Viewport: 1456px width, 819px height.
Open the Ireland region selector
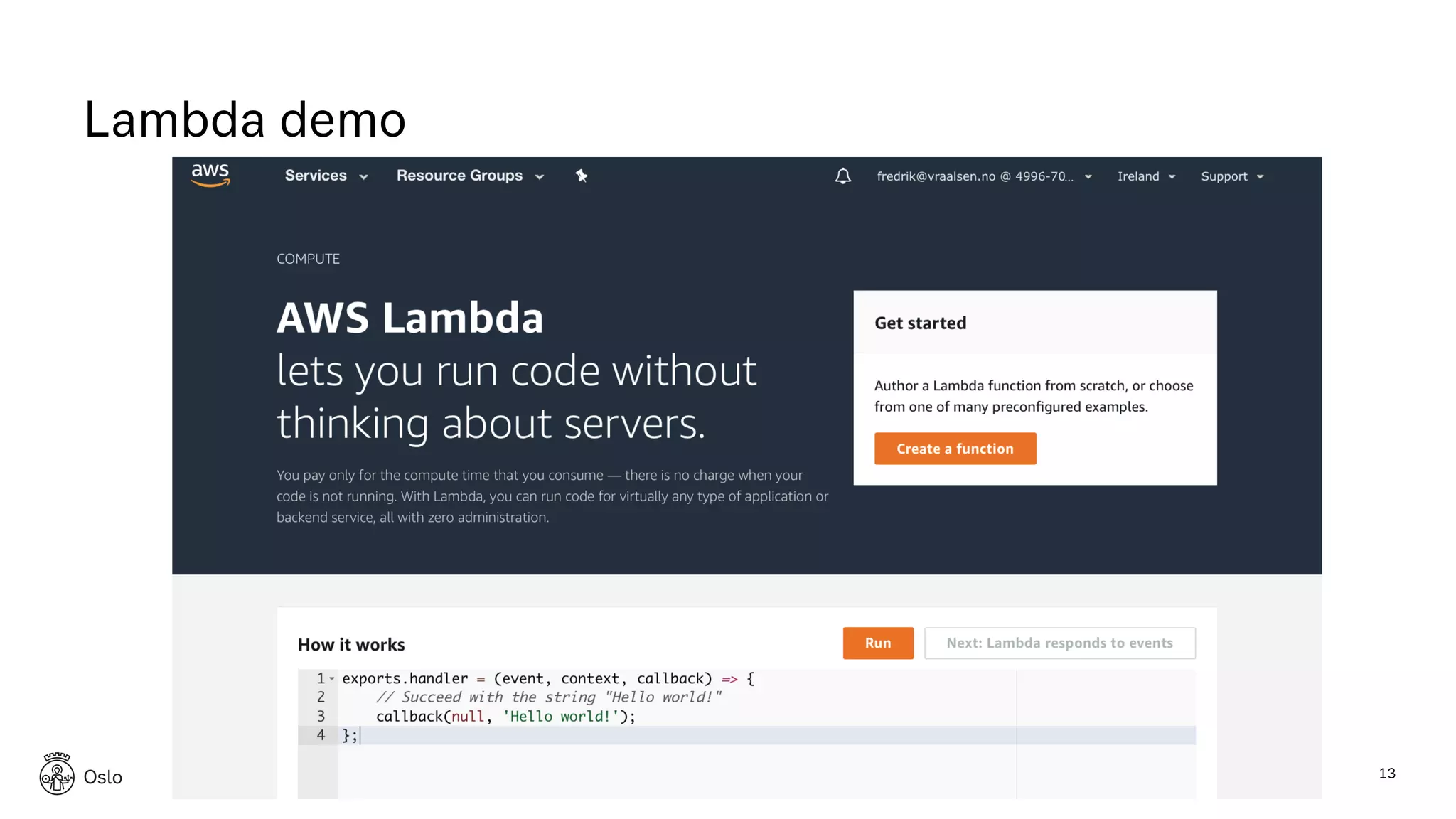pos(1146,176)
